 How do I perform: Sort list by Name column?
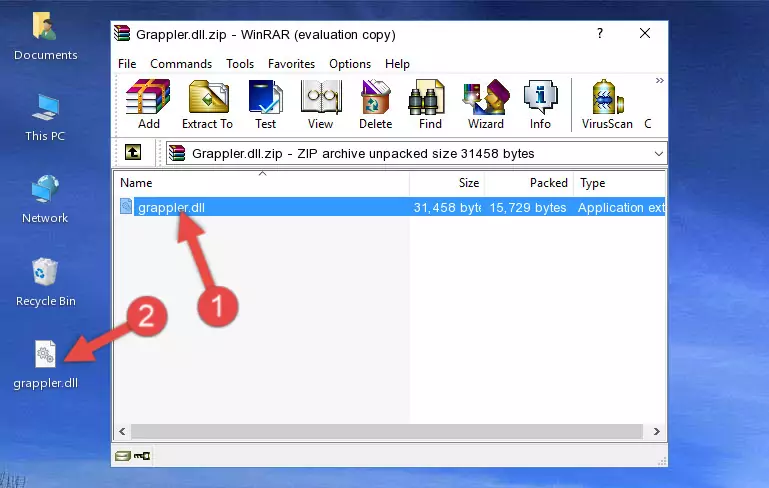(x=262, y=183)
